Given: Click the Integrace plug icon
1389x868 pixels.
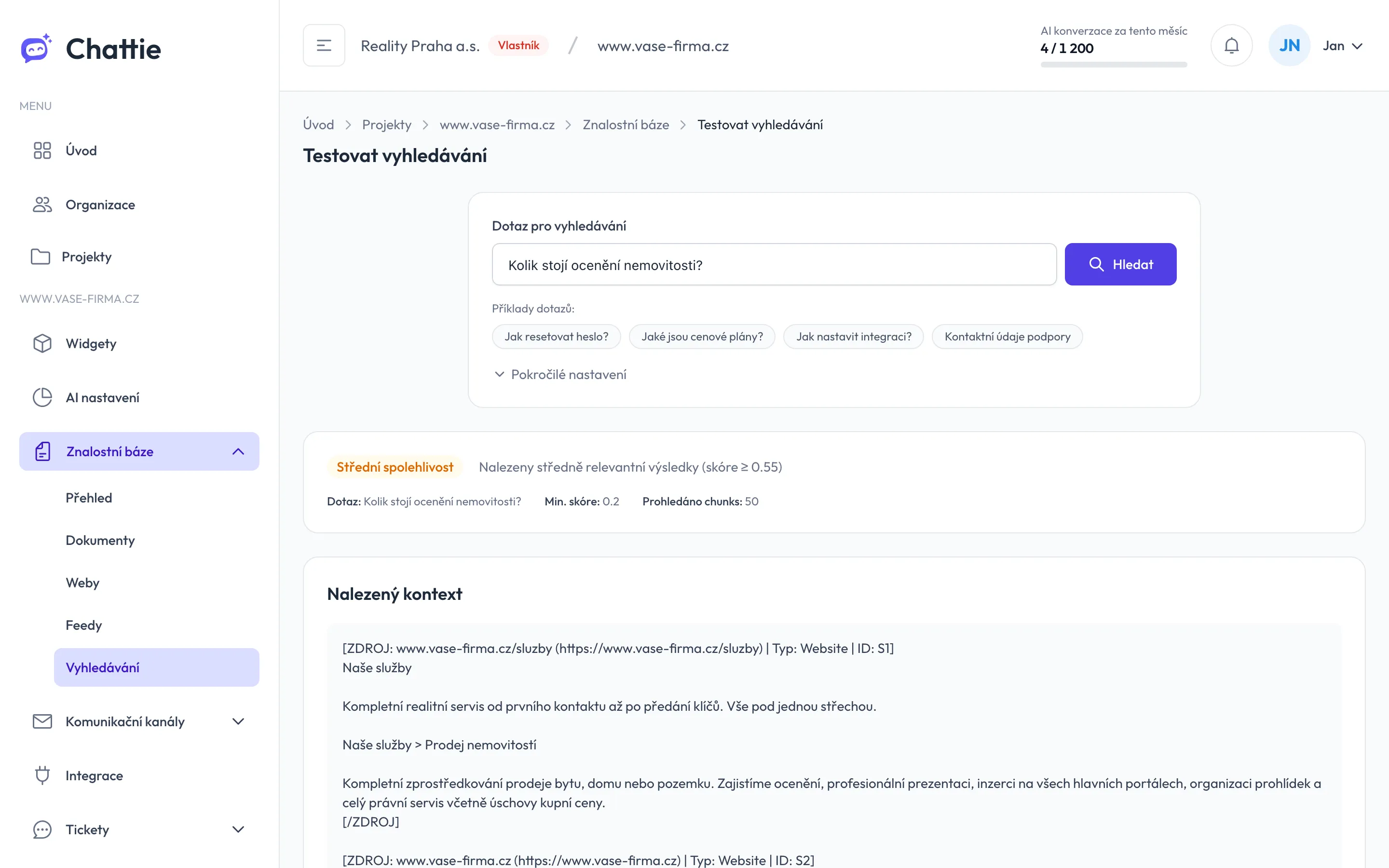Looking at the screenshot, I should click(x=42, y=775).
